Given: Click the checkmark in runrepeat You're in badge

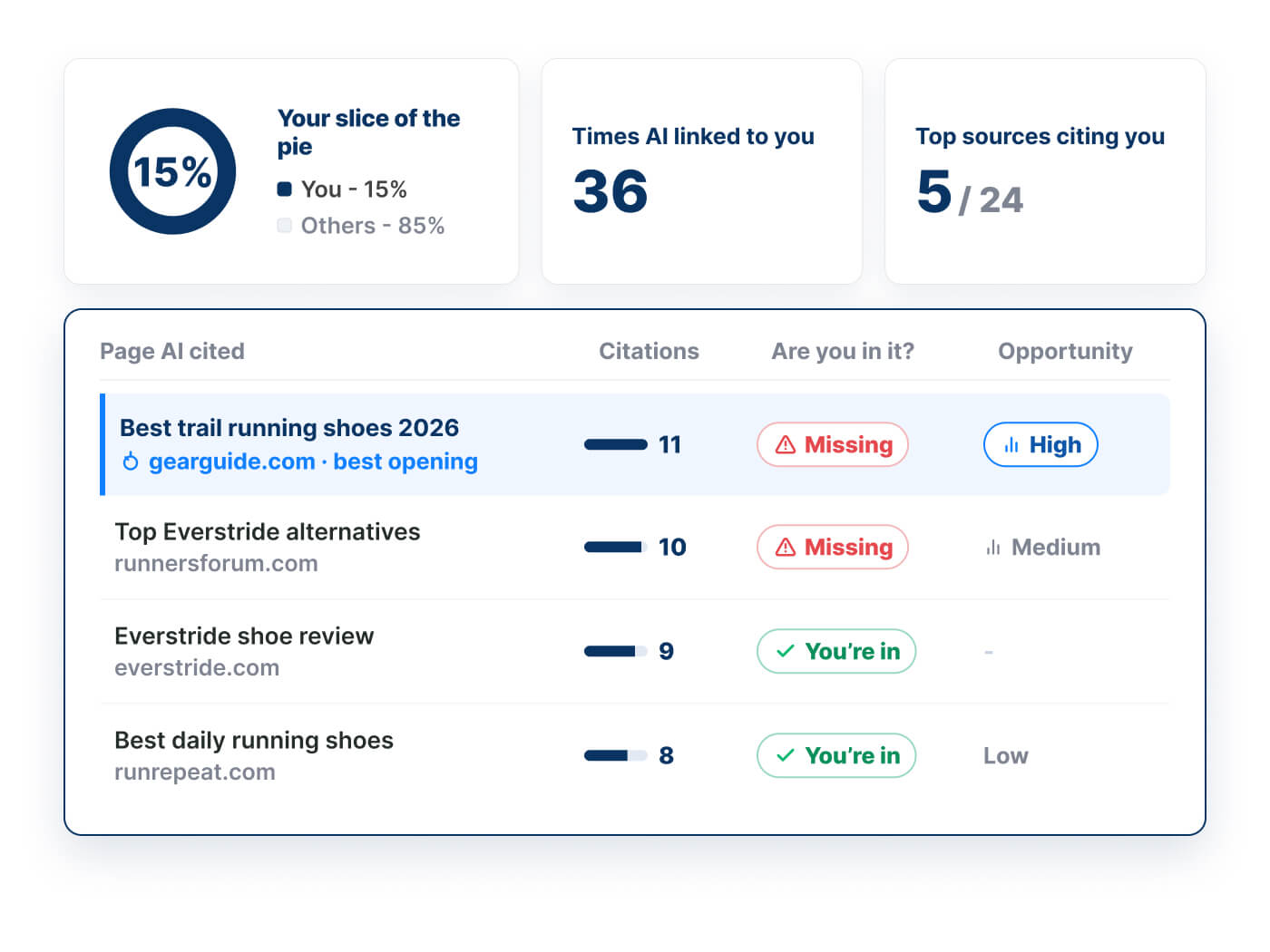Looking at the screenshot, I should [x=786, y=755].
